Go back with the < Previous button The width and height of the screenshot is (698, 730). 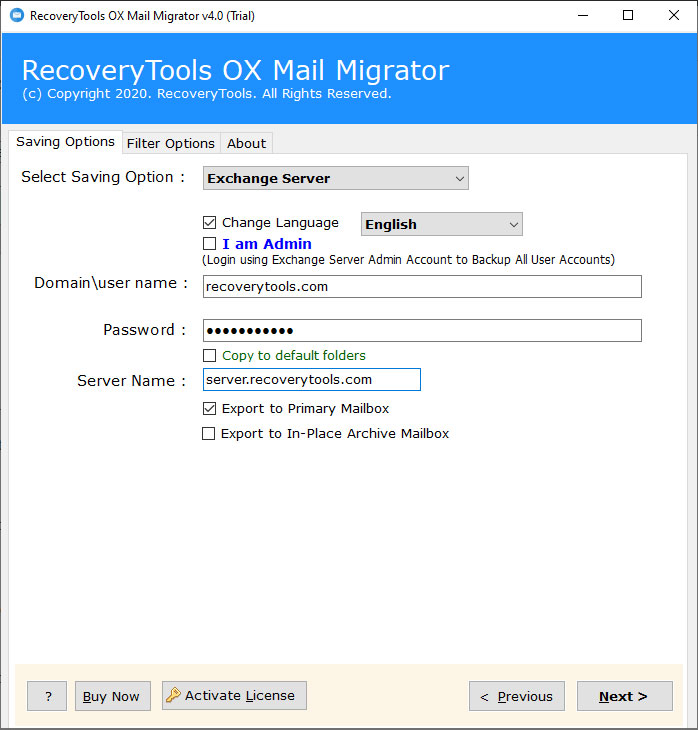(516, 696)
